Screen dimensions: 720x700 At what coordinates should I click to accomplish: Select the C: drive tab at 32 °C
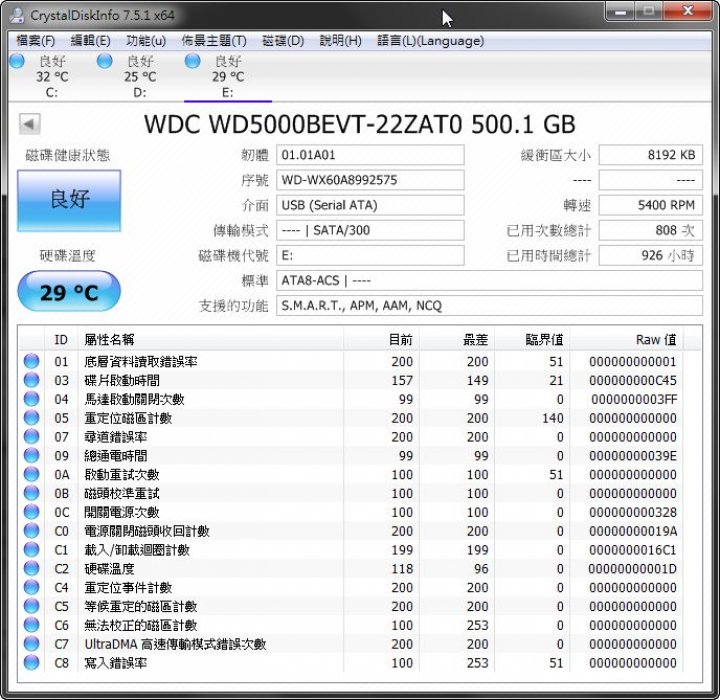click(52, 76)
